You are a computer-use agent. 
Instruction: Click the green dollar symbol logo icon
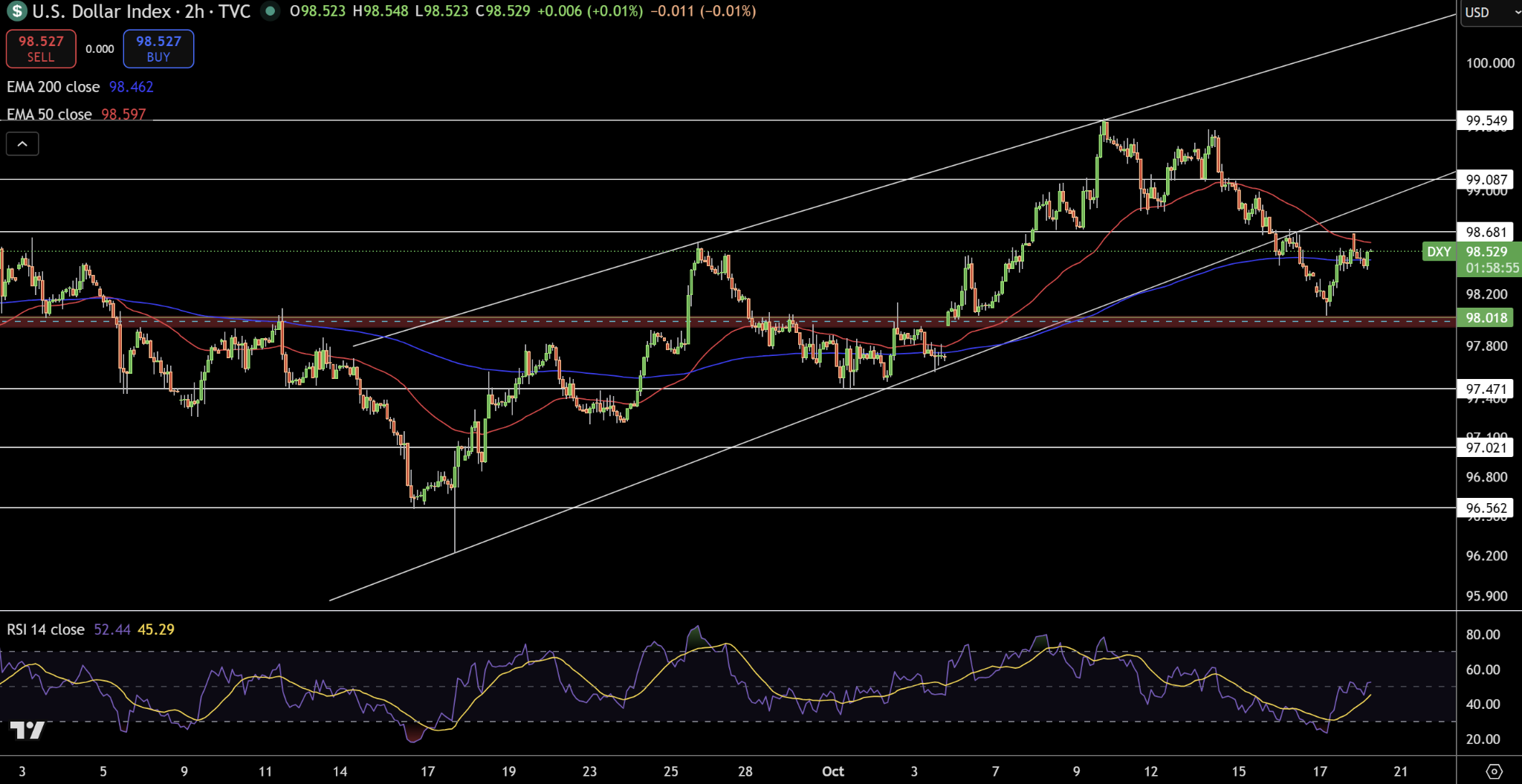coord(16,11)
